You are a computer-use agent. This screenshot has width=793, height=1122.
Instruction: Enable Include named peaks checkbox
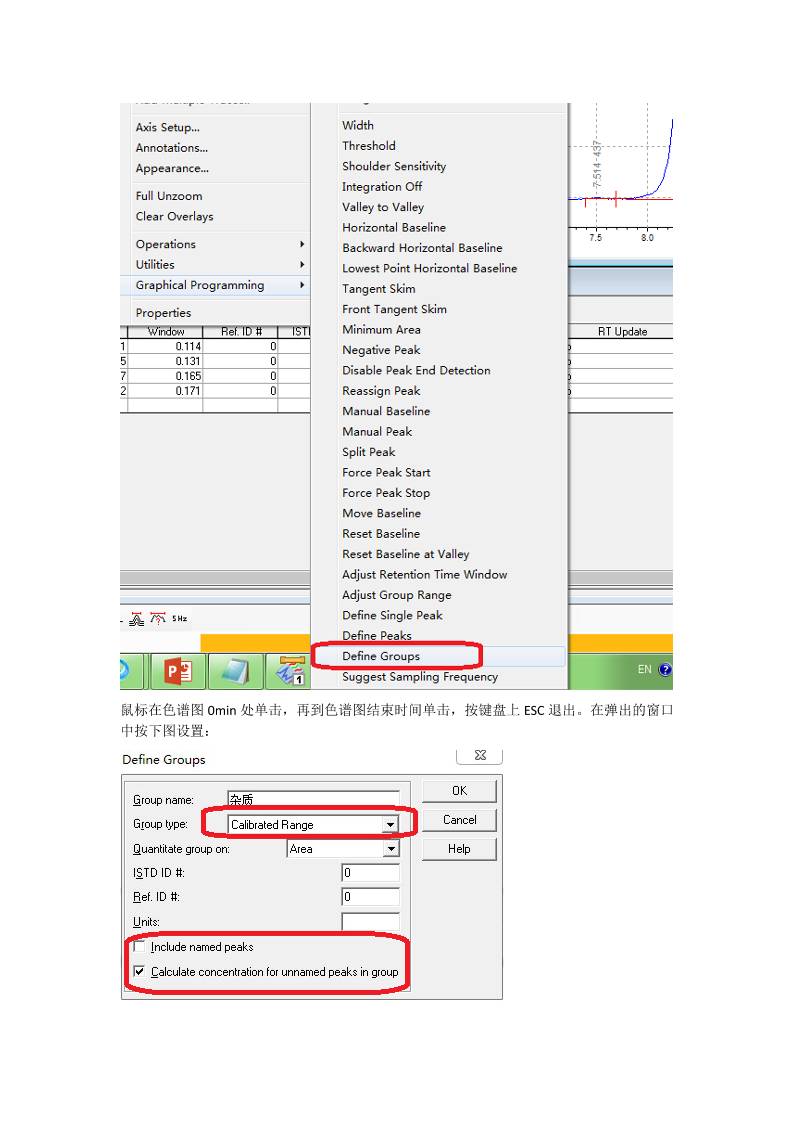pos(140,946)
